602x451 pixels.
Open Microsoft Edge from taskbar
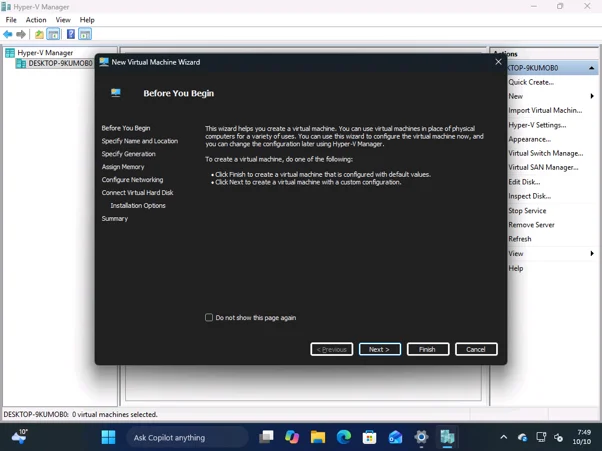click(344, 437)
